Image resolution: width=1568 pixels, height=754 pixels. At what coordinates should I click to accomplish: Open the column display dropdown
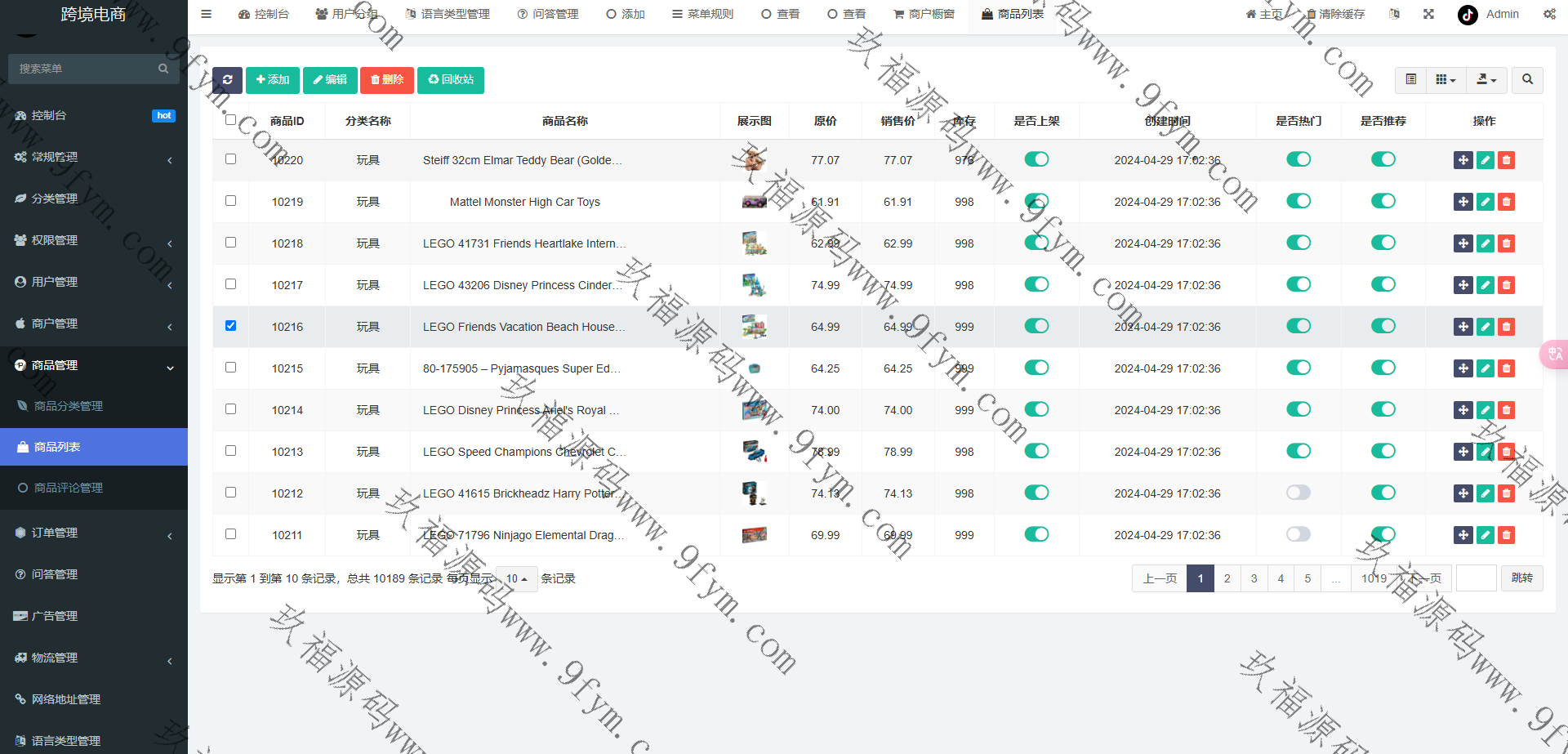[x=1445, y=80]
